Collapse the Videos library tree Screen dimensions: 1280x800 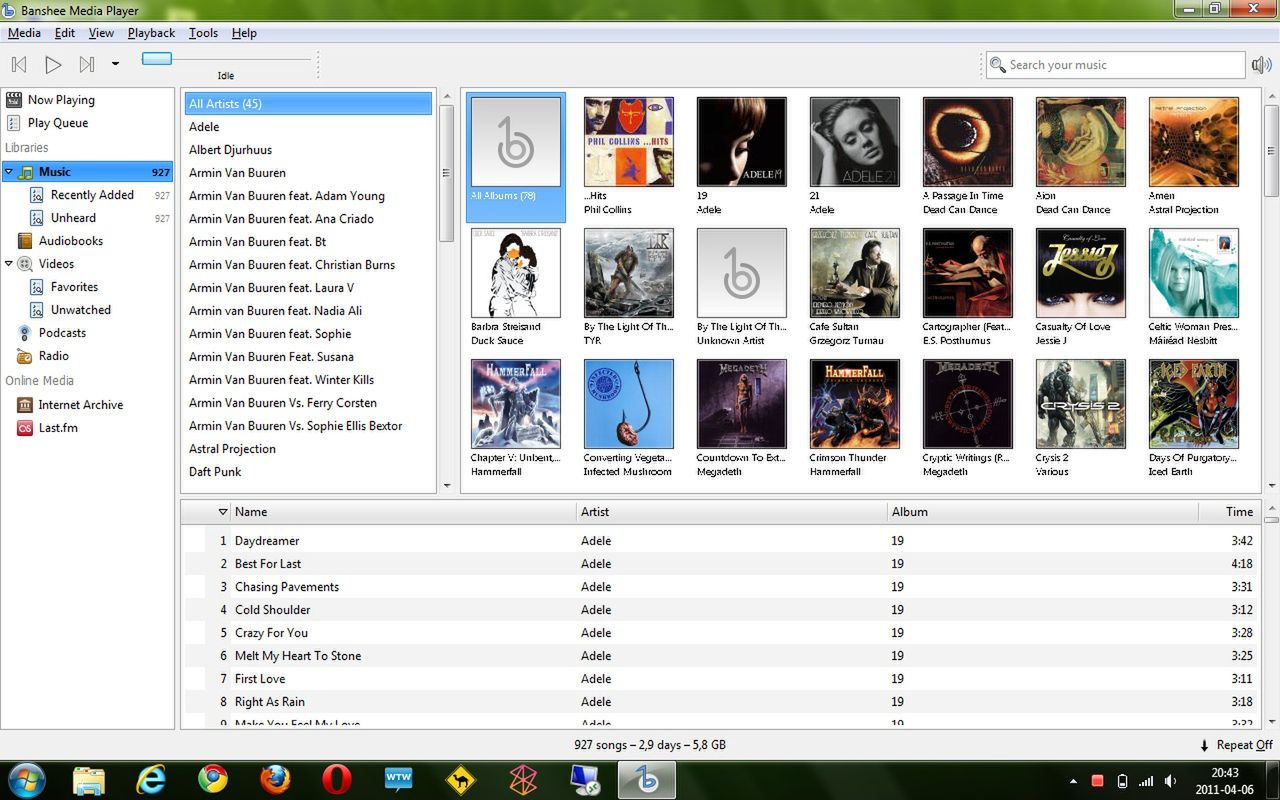click(9, 264)
